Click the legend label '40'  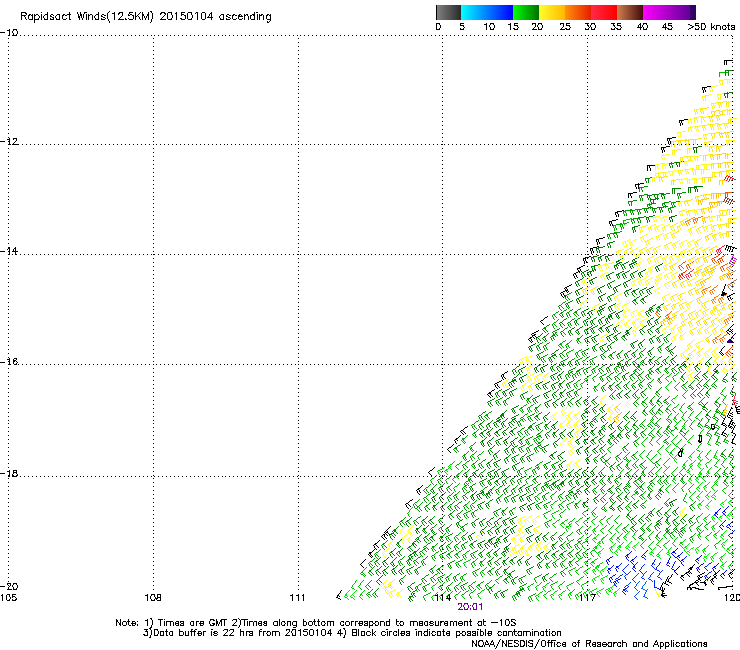coord(642,27)
